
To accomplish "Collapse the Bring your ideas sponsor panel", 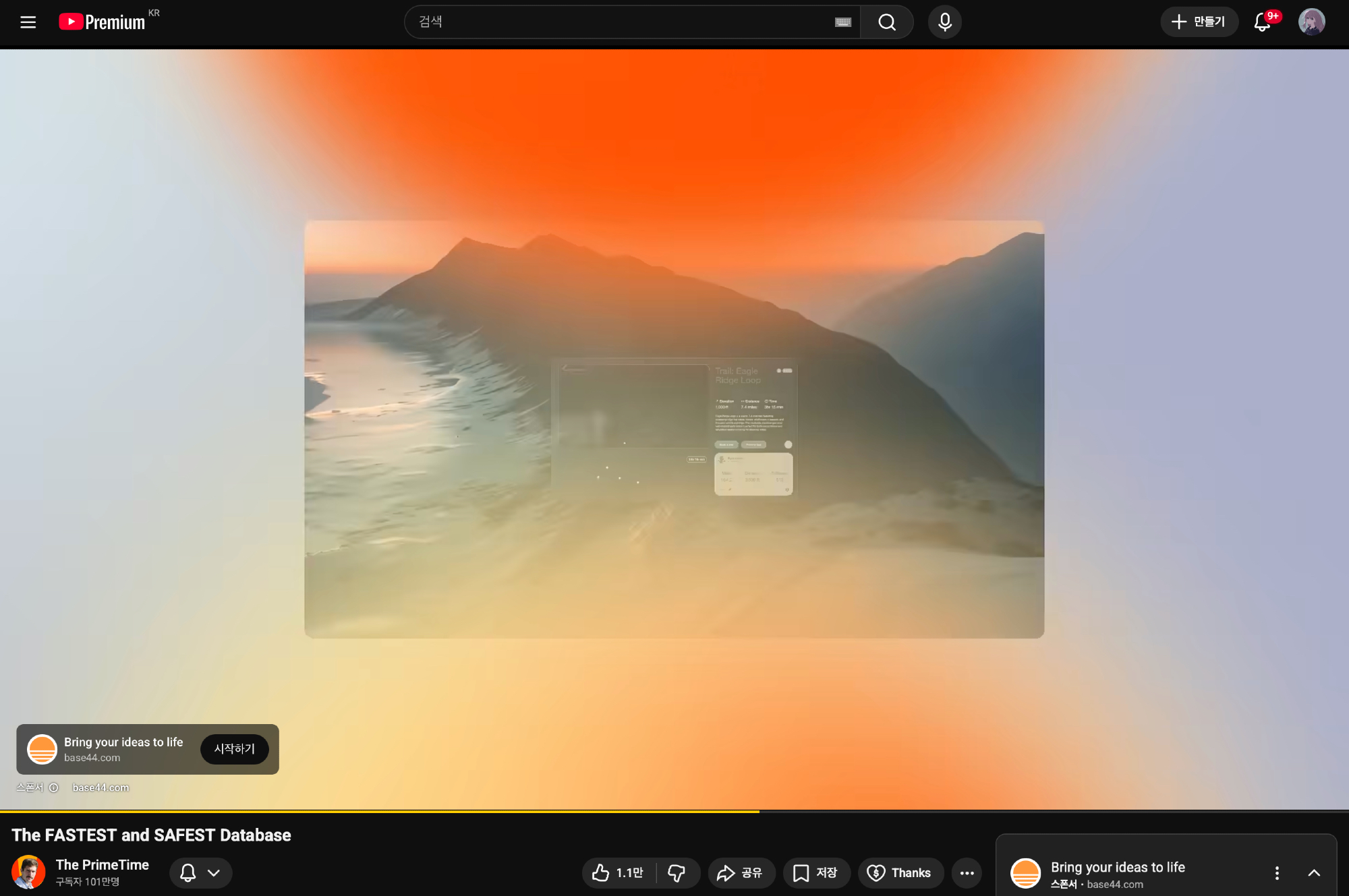I will tap(1313, 873).
